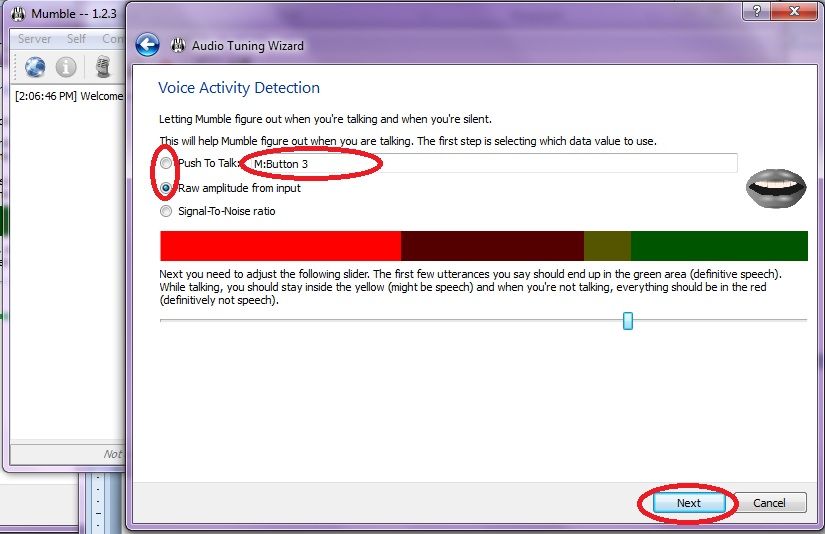This screenshot has width=825, height=534.
Task: Open server information icon in Mumble toolbar
Action: tap(66, 67)
